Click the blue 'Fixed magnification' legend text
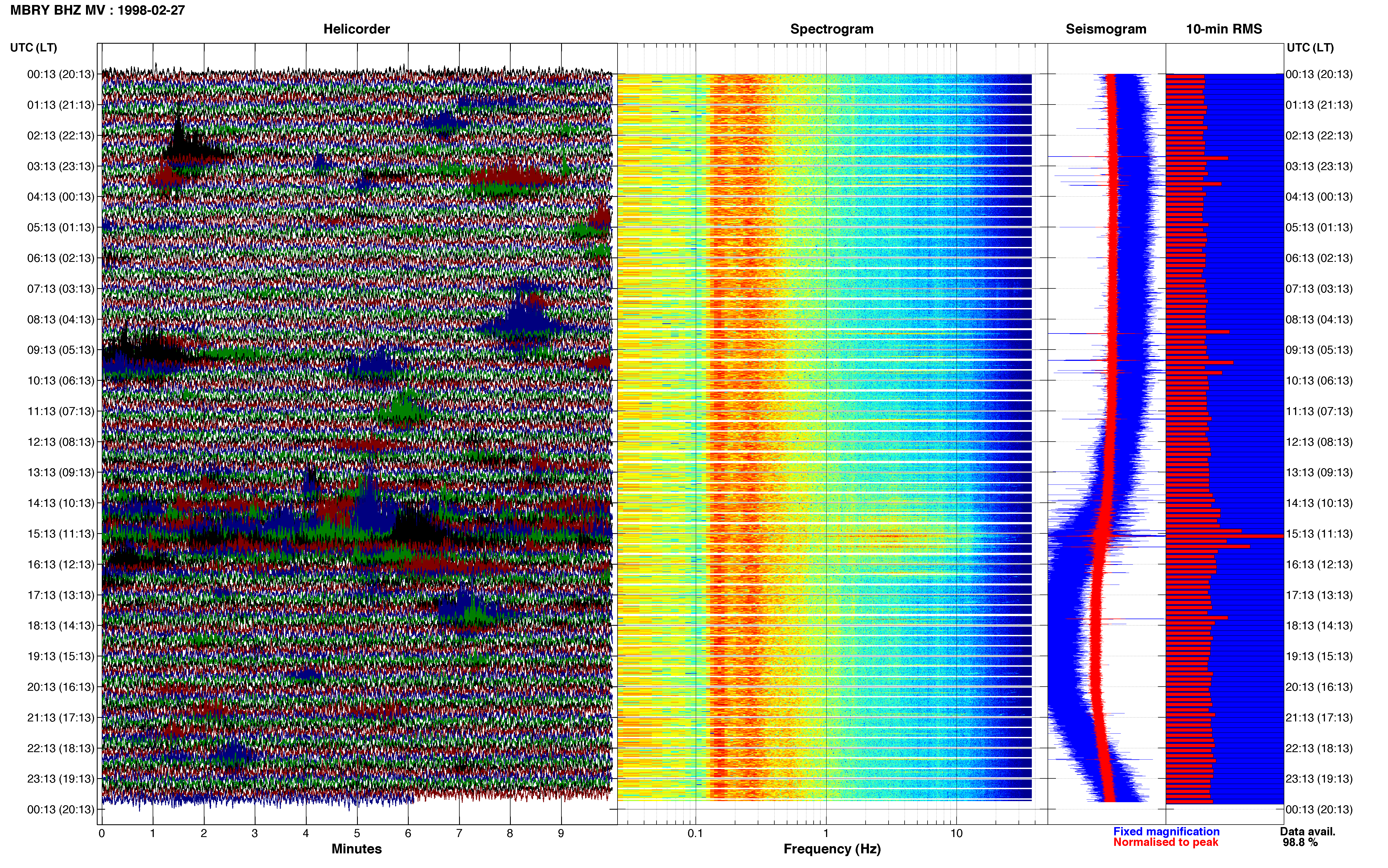Image resolution: width=1388 pixels, height=868 pixels. pos(1166,831)
